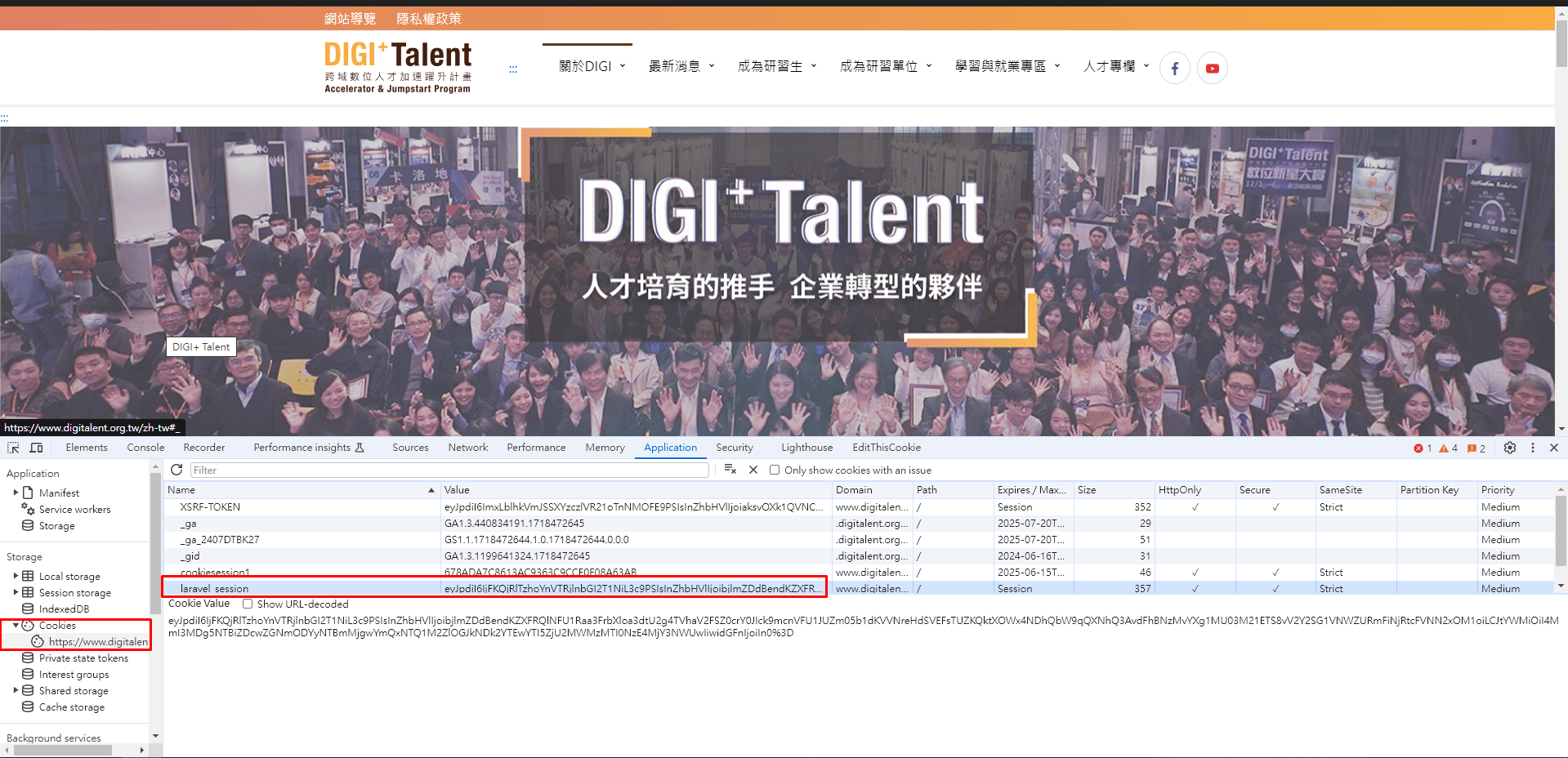This screenshot has height=758, width=1568.
Task: Switch to the Memory tab
Action: (605, 448)
